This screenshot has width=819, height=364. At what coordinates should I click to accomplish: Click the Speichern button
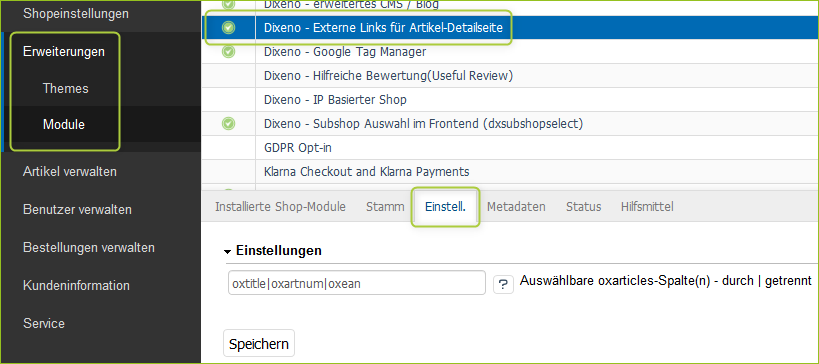pos(259,344)
